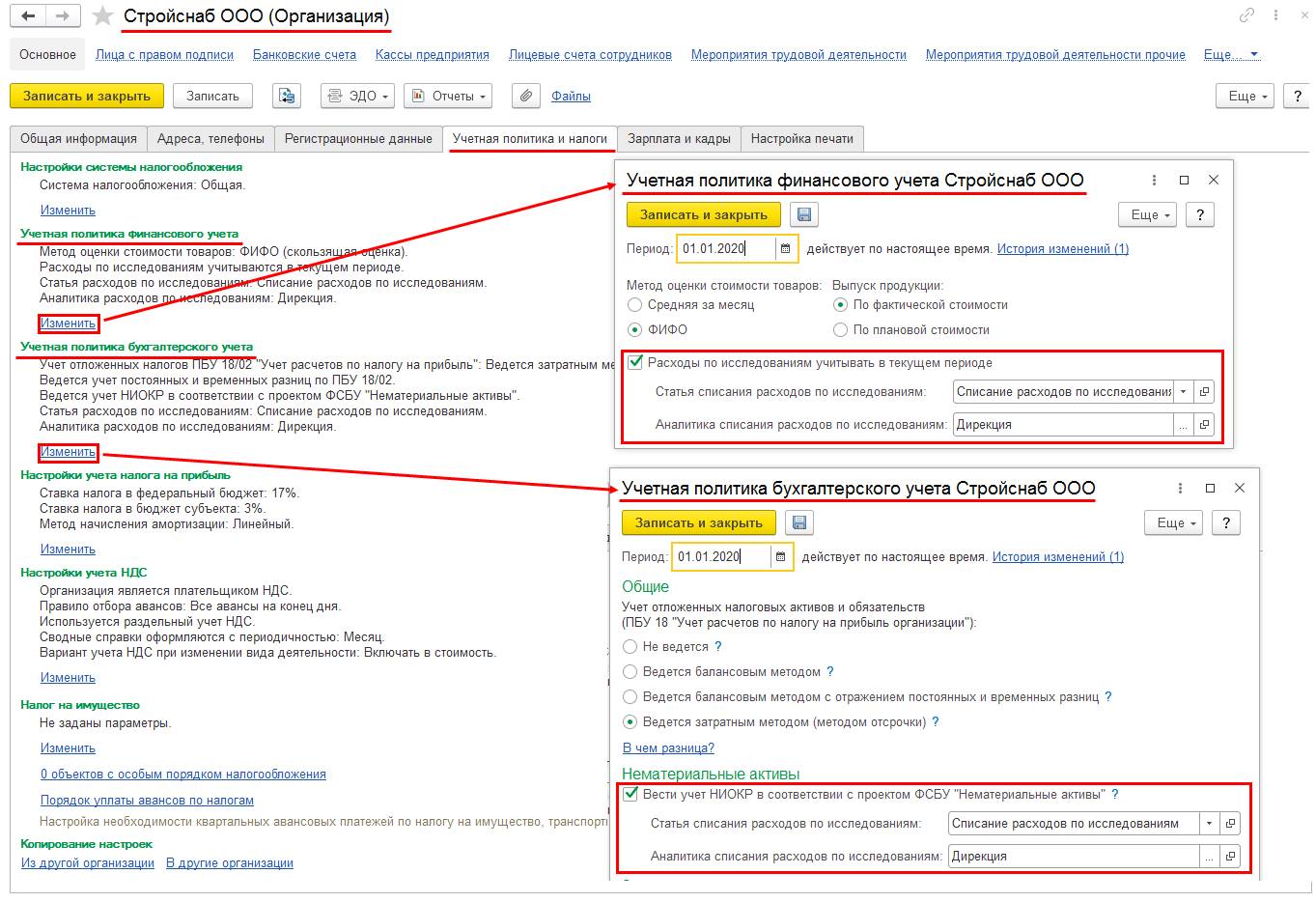Open the Банковские счета section
Image resolution: width=1316 pixels, height=902 pixels.
tap(304, 55)
